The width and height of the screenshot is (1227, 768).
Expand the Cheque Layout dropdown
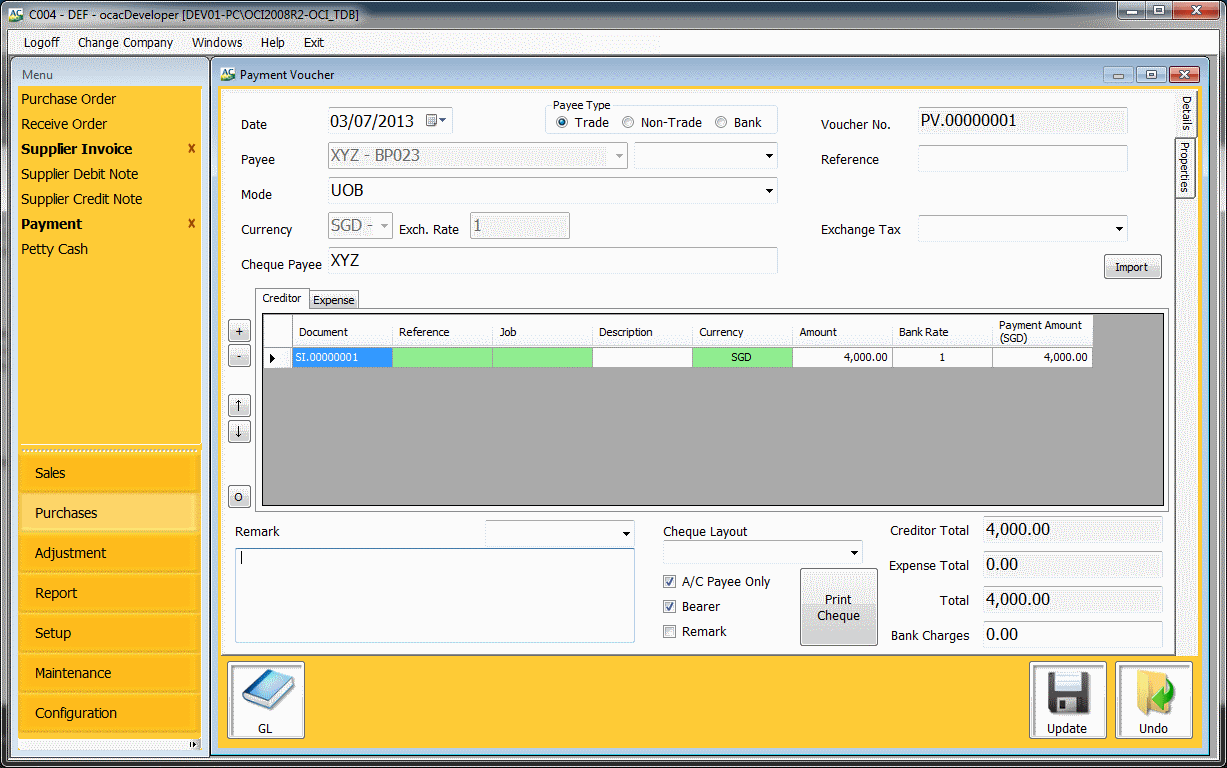pyautogui.click(x=854, y=552)
